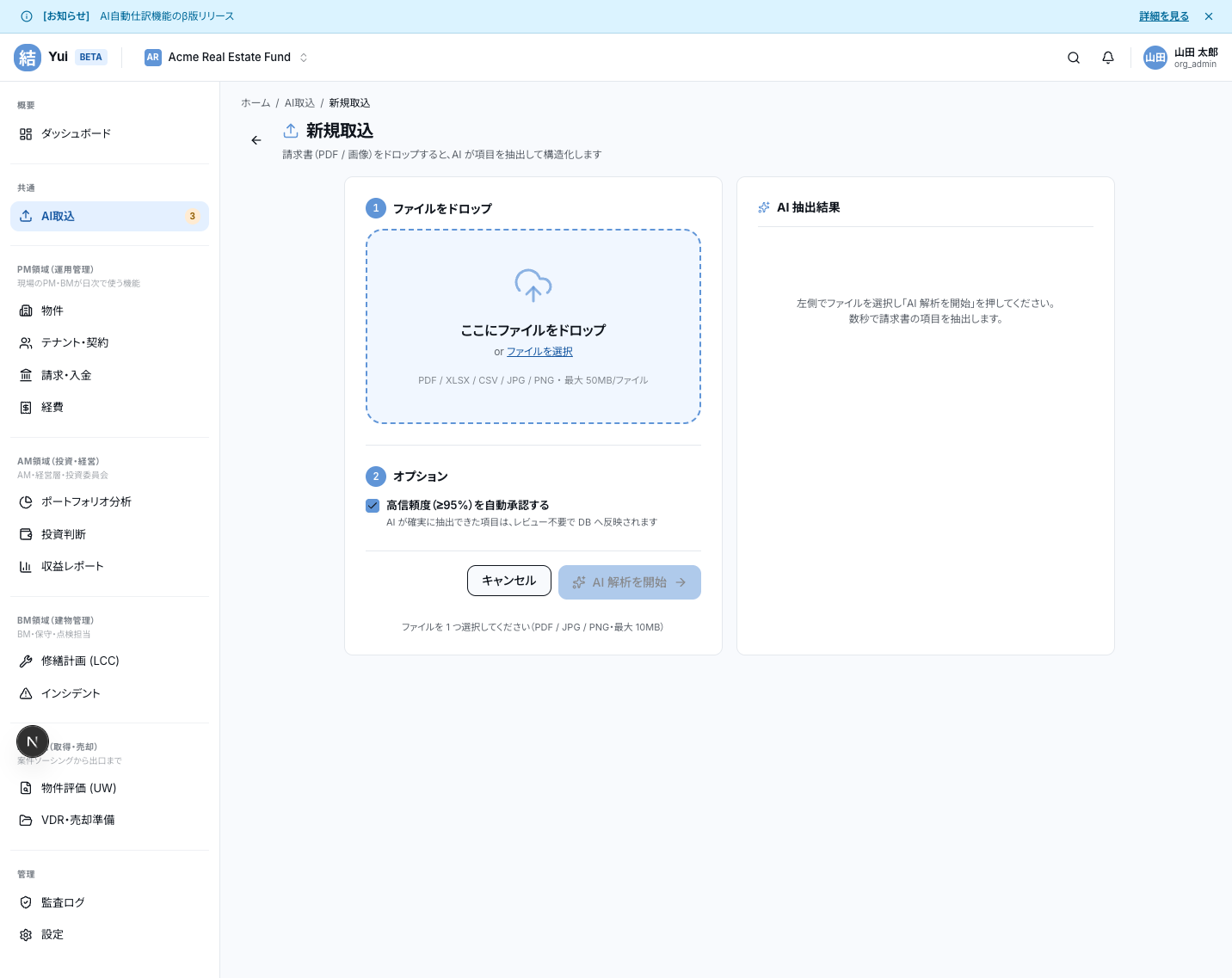
Task: Open the search icon in header
Action: (x=1074, y=58)
